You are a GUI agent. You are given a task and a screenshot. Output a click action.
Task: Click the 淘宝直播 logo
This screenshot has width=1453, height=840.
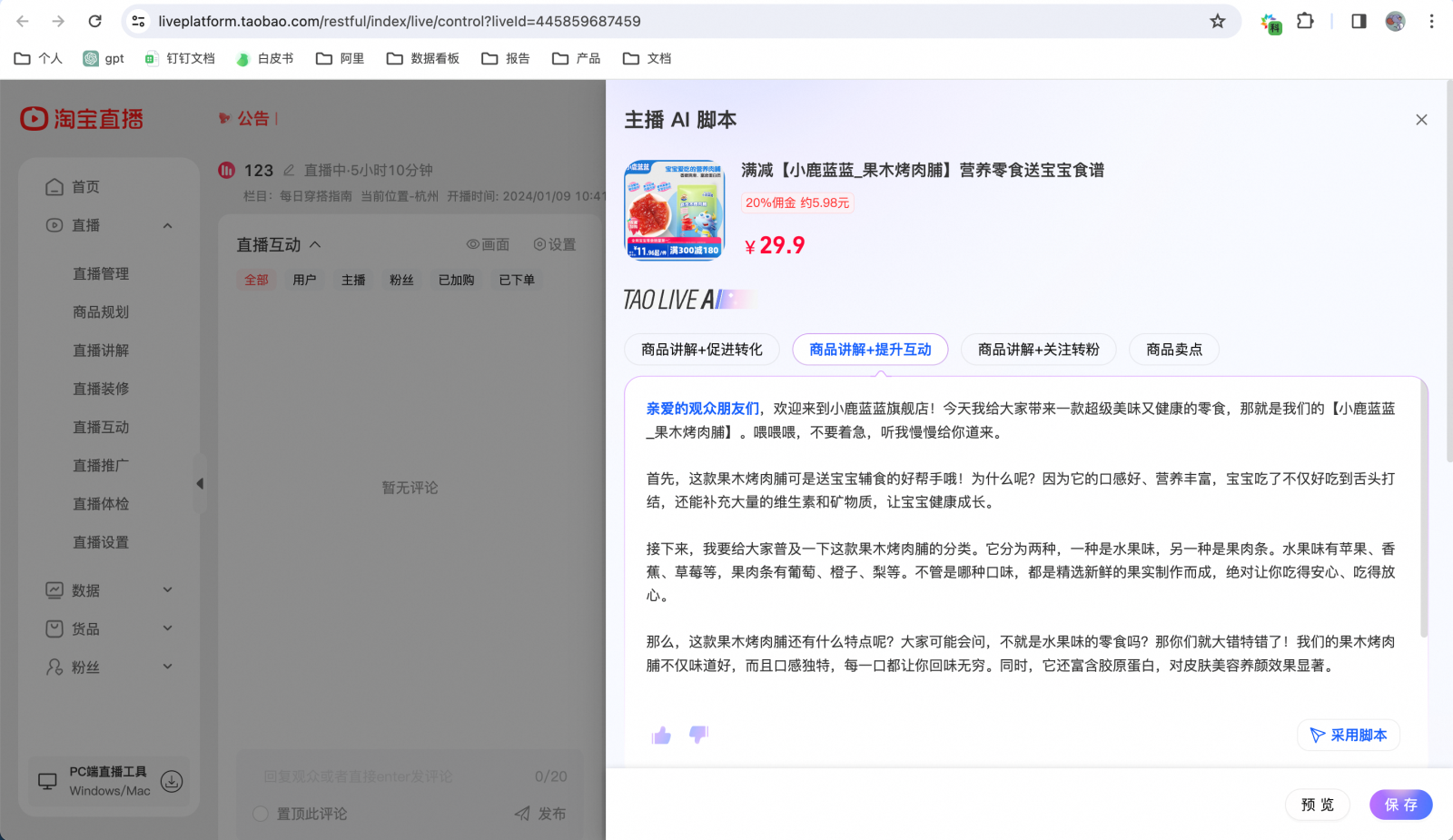[x=82, y=119]
